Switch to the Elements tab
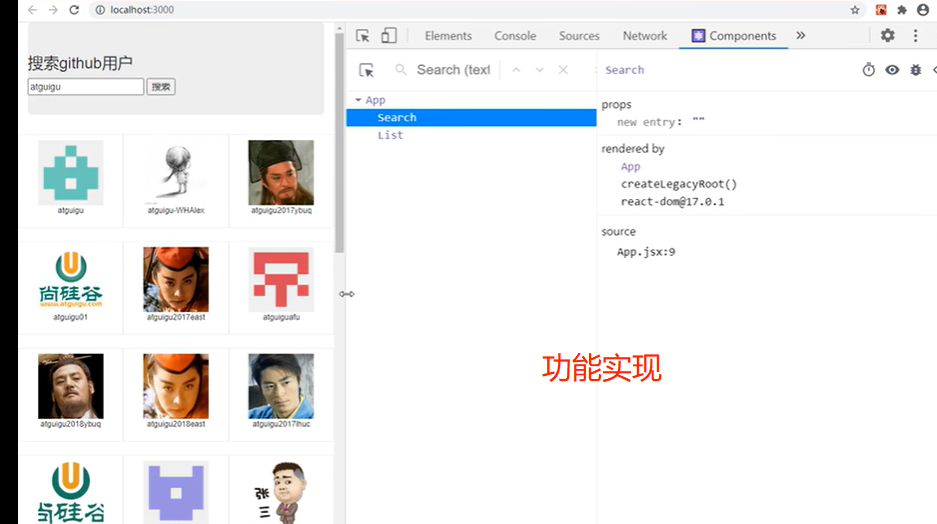 [448, 36]
